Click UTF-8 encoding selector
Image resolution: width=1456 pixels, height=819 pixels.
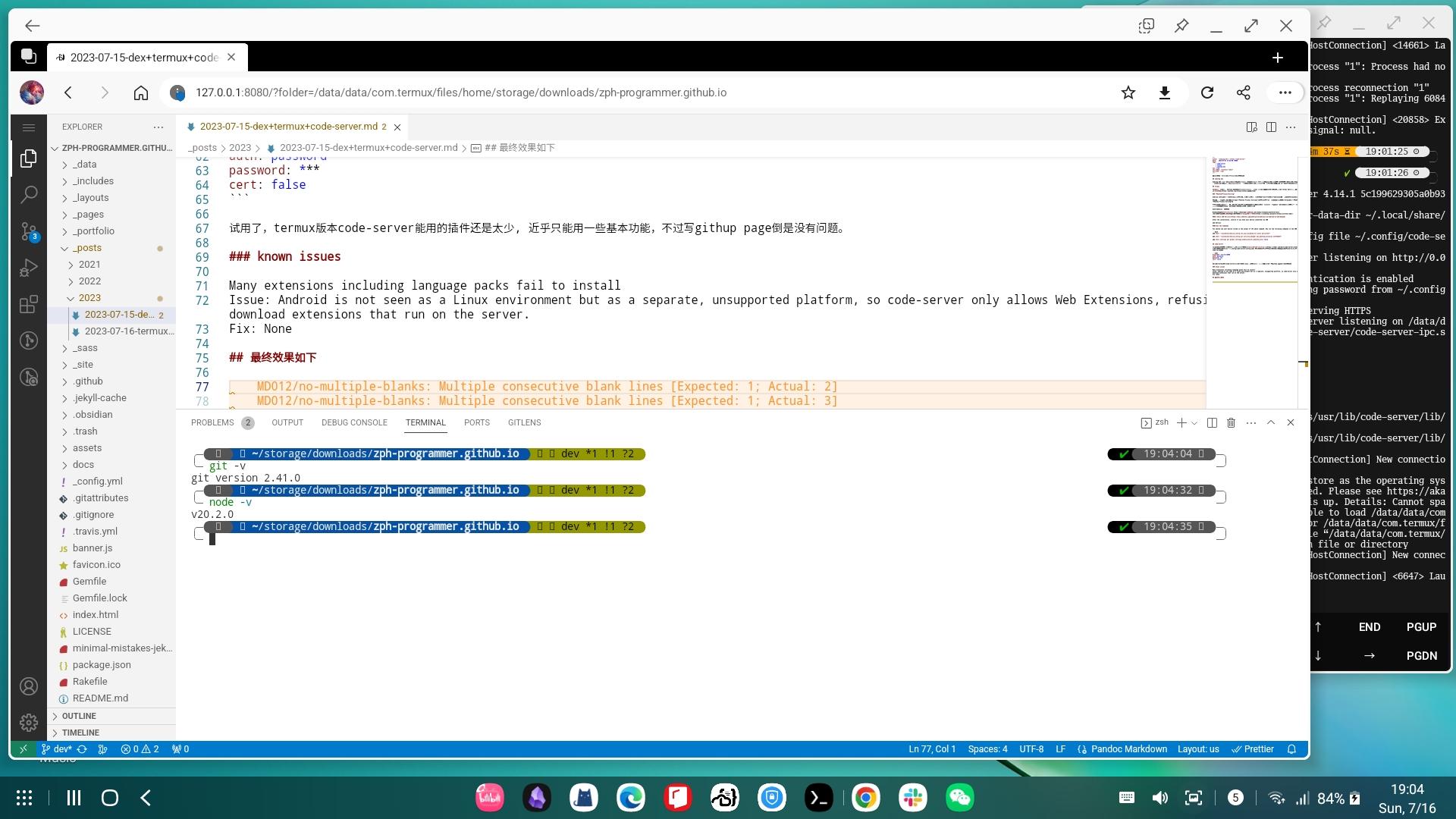click(1031, 749)
